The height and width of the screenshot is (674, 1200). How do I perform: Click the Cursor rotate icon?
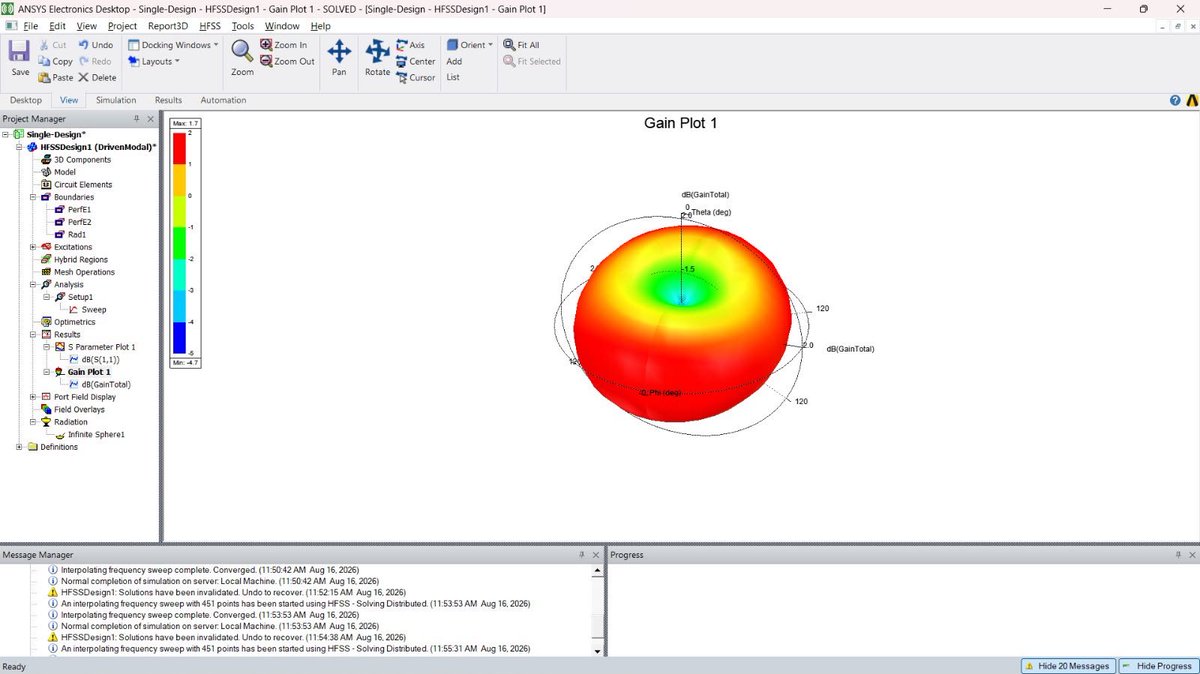[x=402, y=77]
